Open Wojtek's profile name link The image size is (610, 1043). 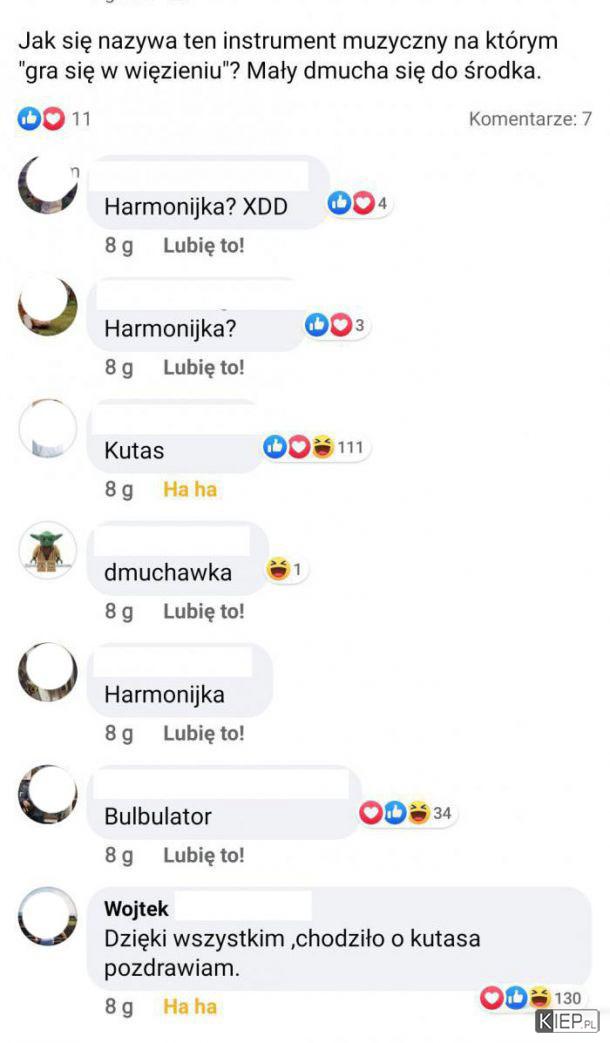pos(136,909)
